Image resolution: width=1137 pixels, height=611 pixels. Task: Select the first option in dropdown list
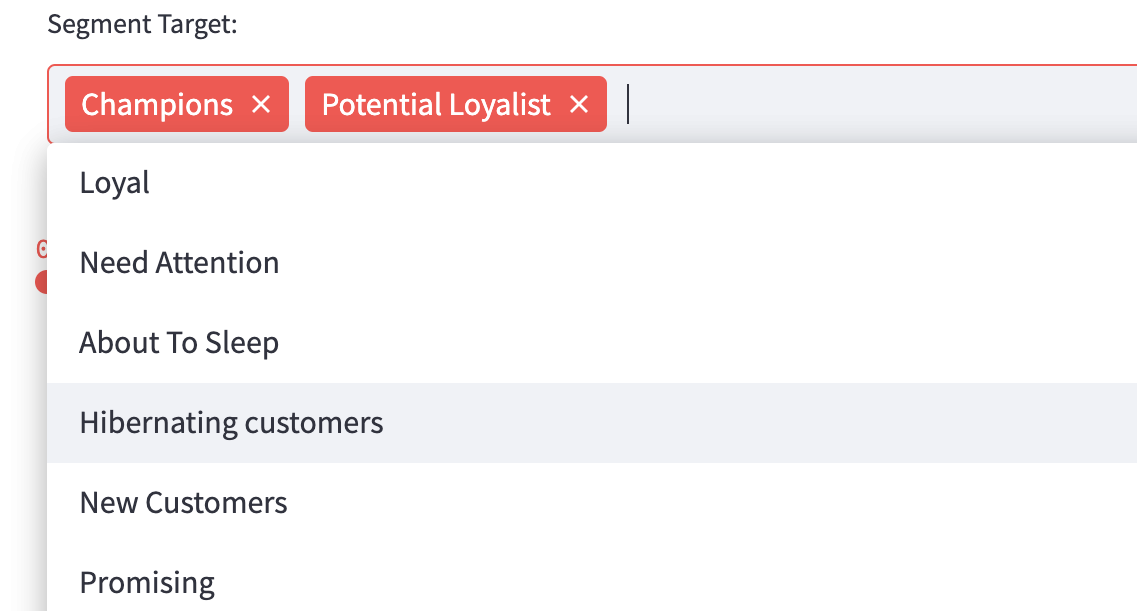click(115, 183)
